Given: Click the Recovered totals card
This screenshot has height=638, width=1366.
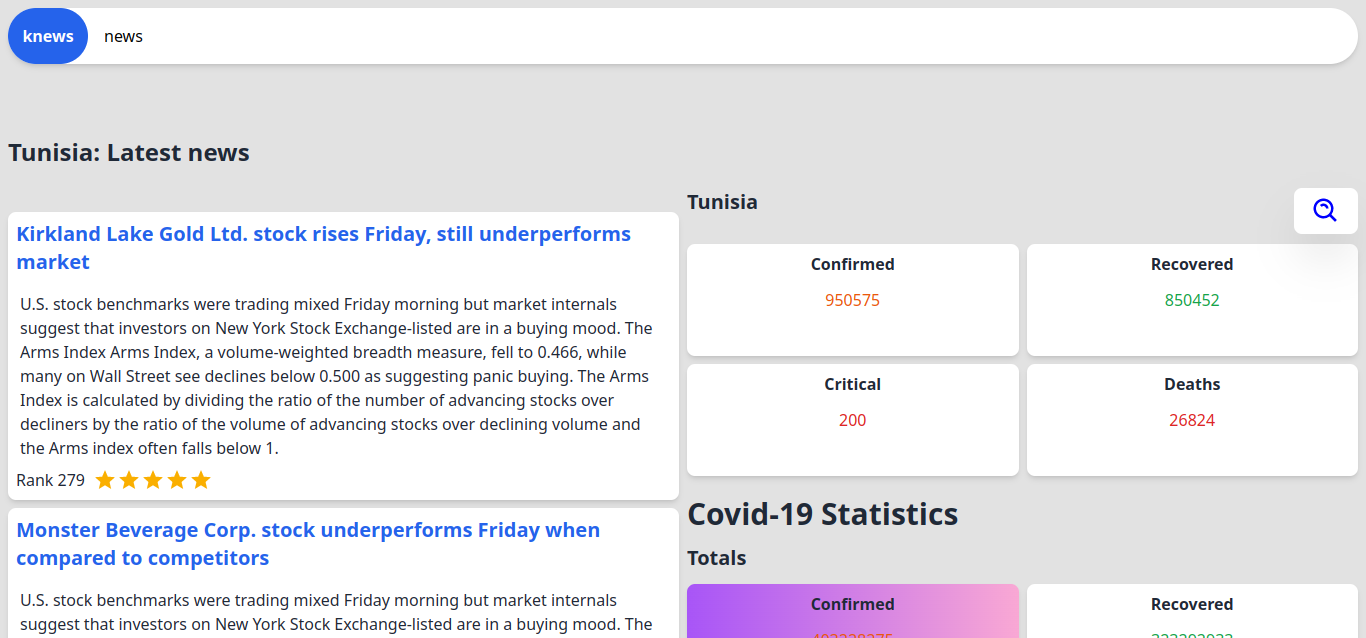Looking at the screenshot, I should tap(1192, 611).
